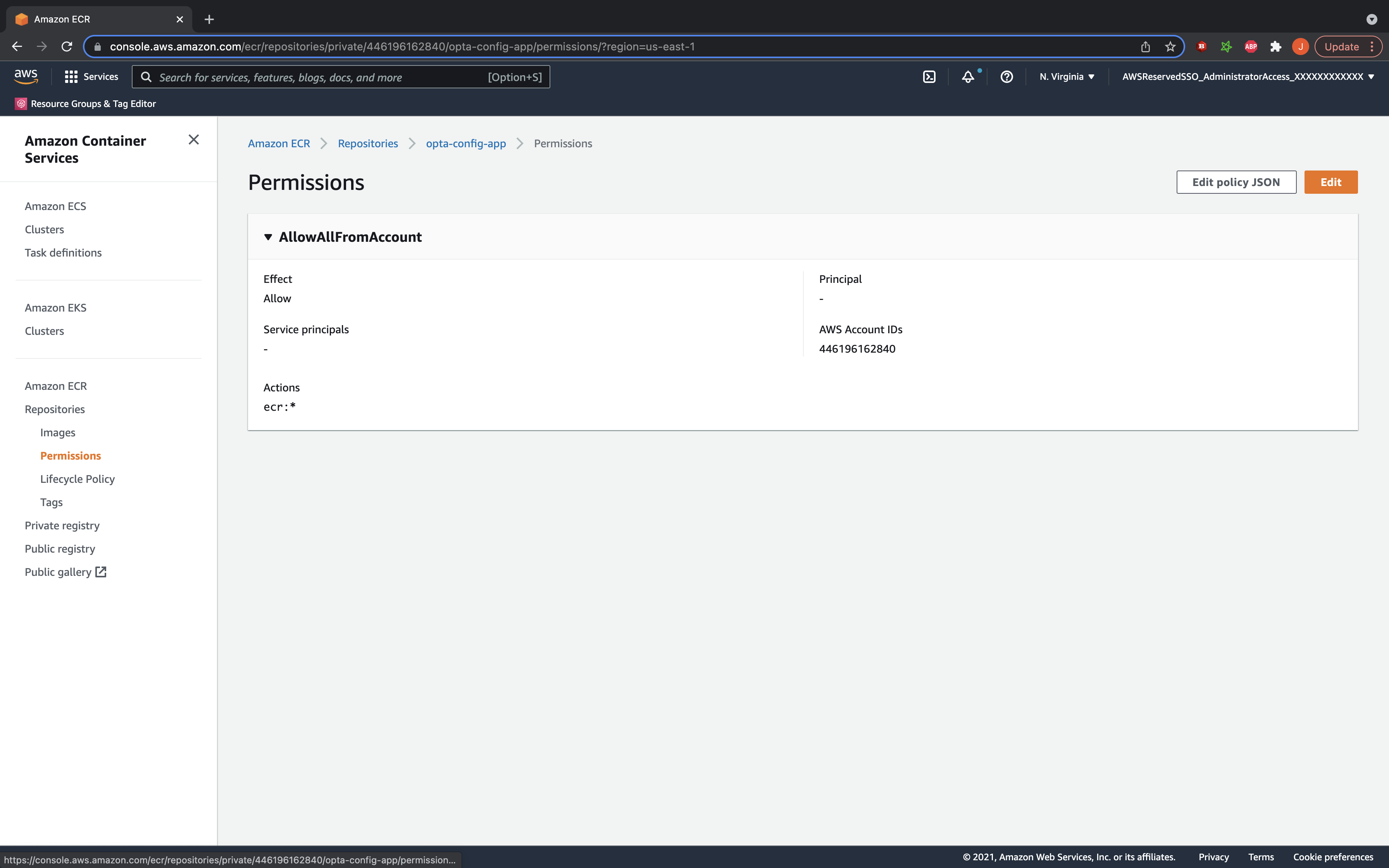Bookmark page with star icon

tap(1170, 46)
